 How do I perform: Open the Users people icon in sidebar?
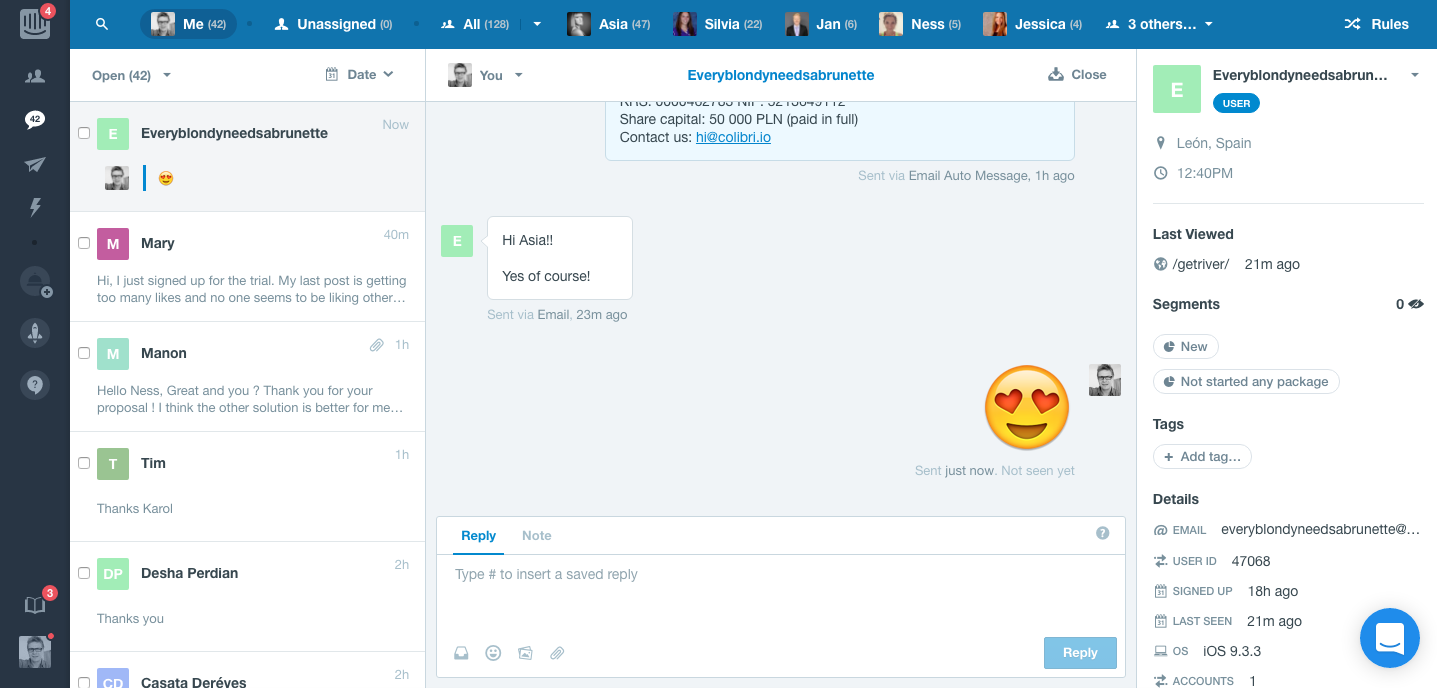tap(35, 76)
